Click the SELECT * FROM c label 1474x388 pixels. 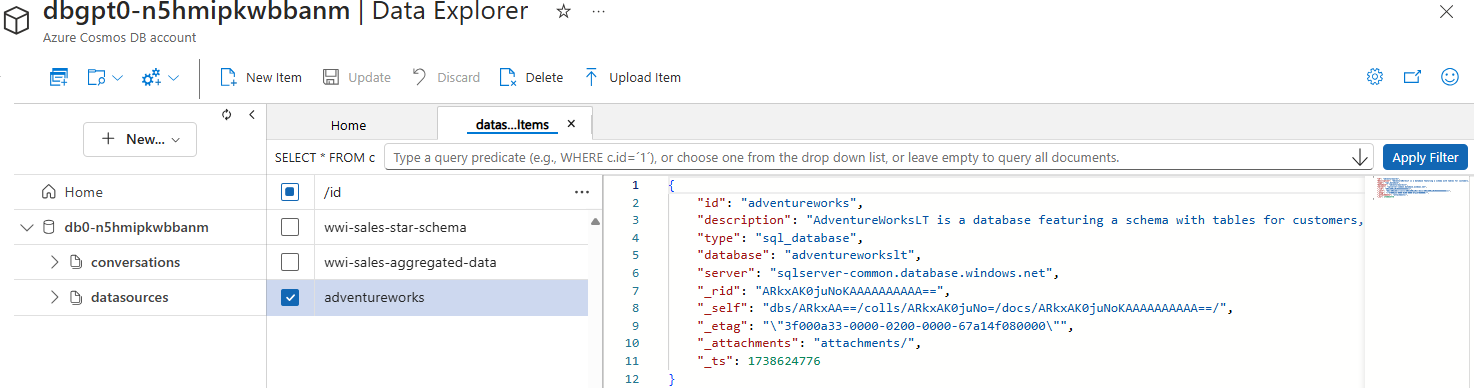click(x=325, y=157)
